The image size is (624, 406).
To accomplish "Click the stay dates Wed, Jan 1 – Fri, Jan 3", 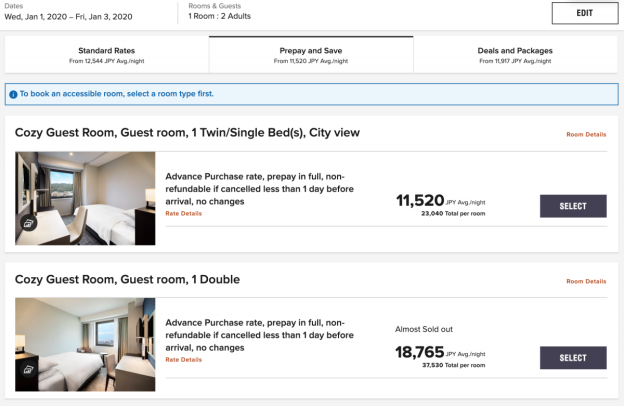I will (68, 17).
